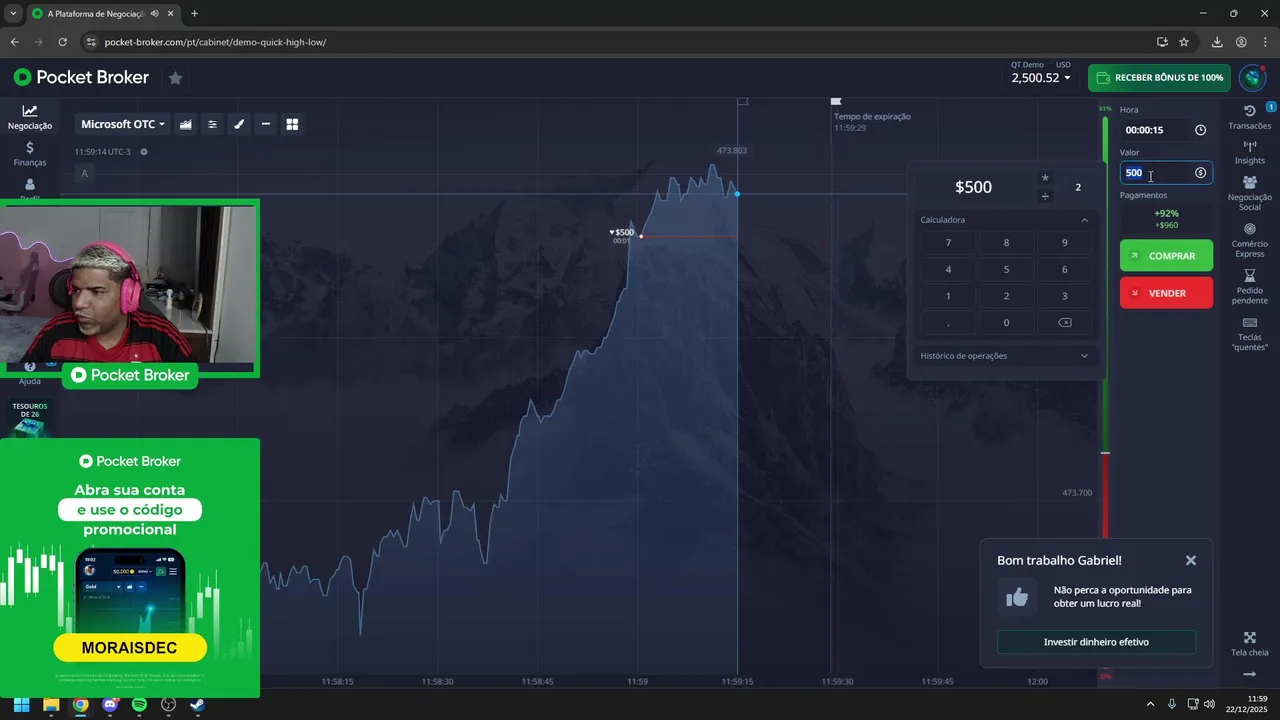Open Microsoft OTC asset dropdown
The width and height of the screenshot is (1280, 720).
point(123,124)
